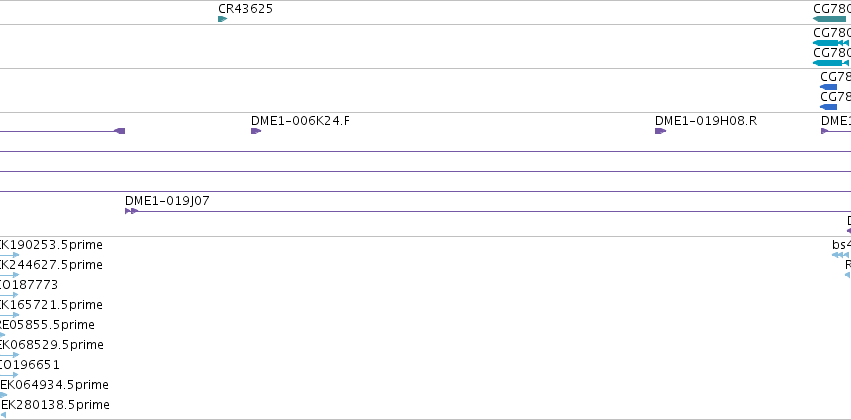Open the EK068529.5prime EST label
Viewport: 851px width, 420px height.
[52, 345]
